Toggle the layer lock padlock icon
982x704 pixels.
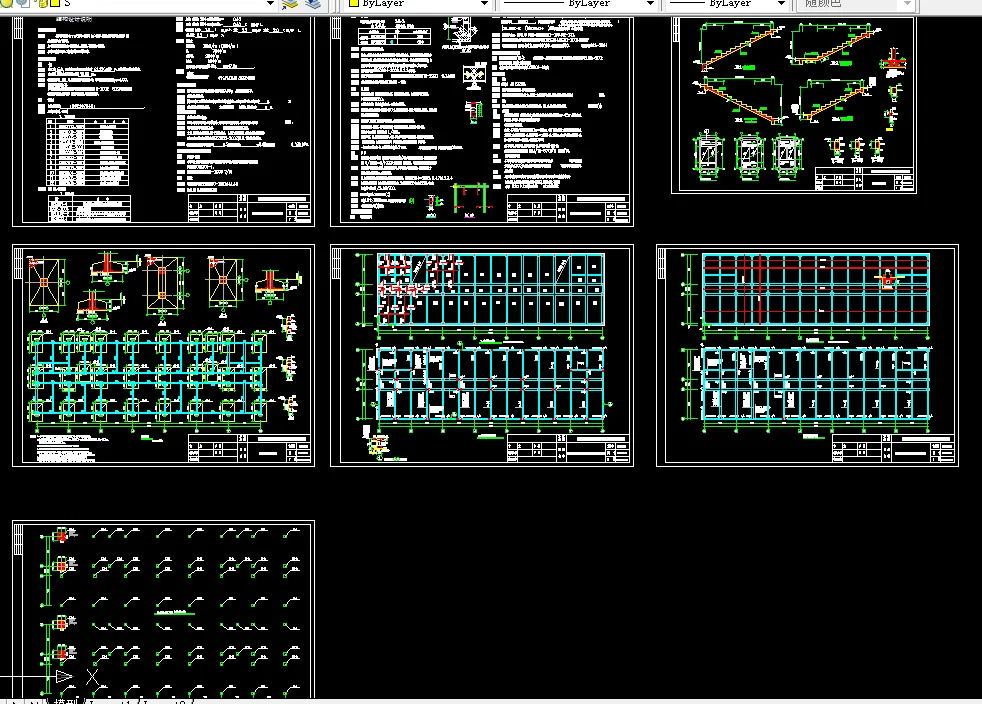click(43, 3)
